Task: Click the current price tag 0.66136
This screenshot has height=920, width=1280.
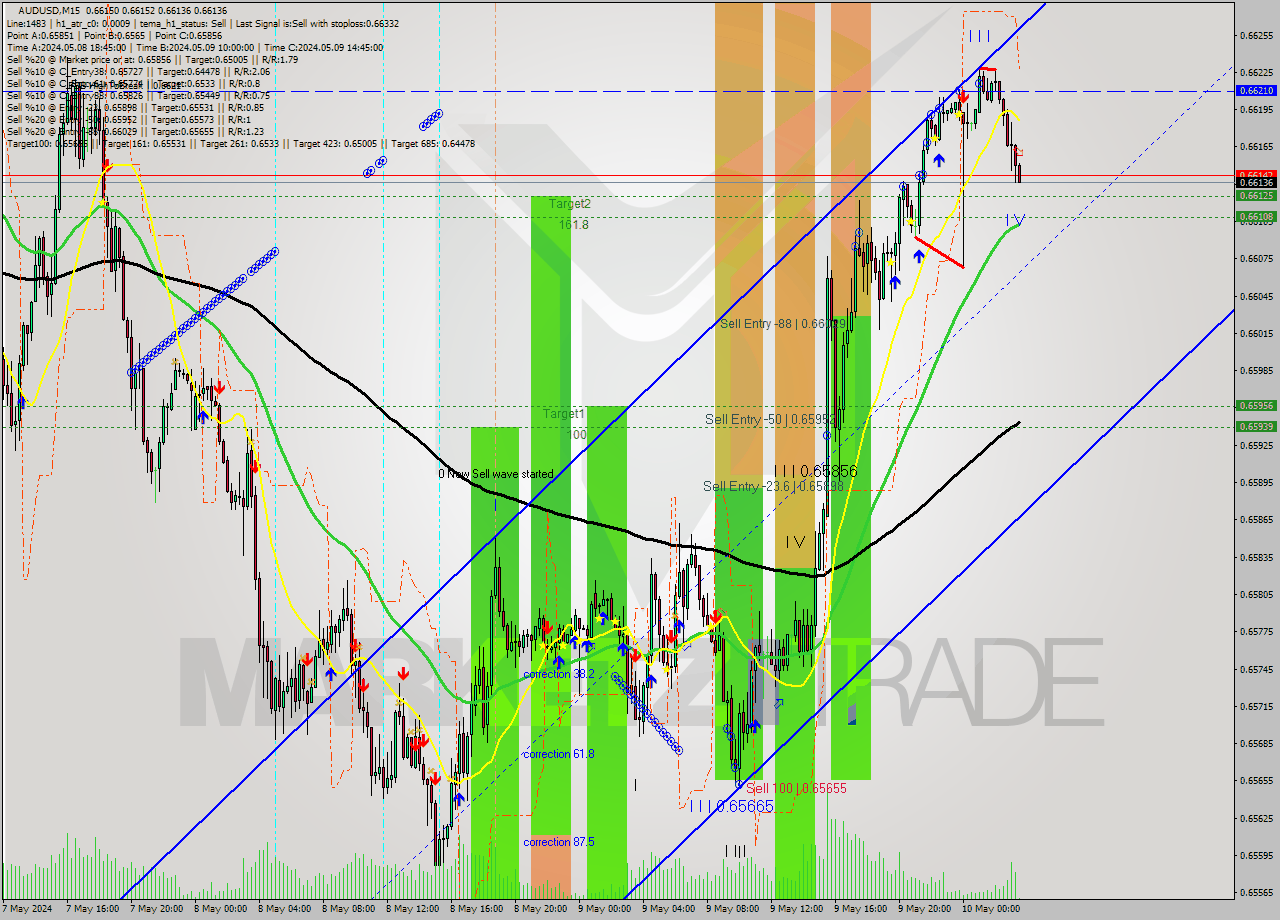Action: [1256, 183]
